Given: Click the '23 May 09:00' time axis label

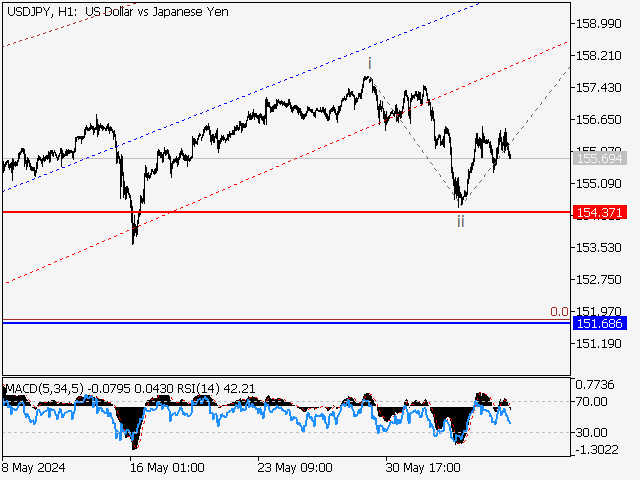Looking at the screenshot, I should coord(295,467).
